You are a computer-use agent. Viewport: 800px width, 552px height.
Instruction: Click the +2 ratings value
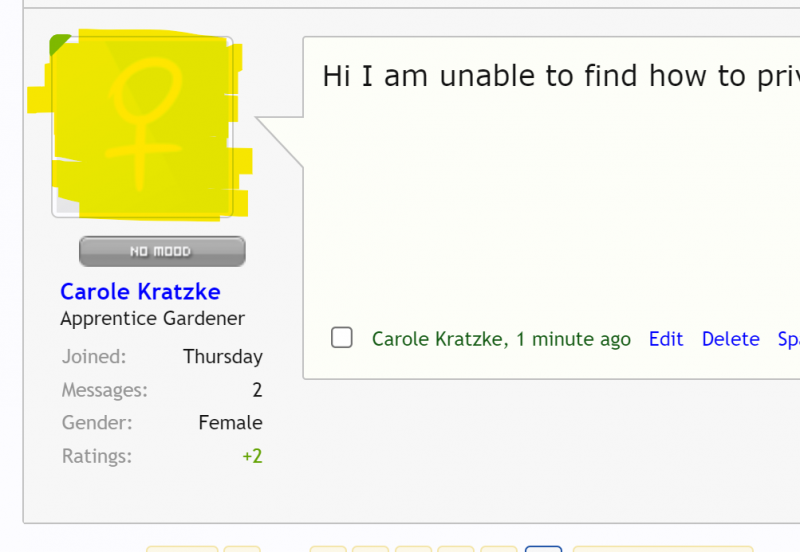pyautogui.click(x=252, y=456)
